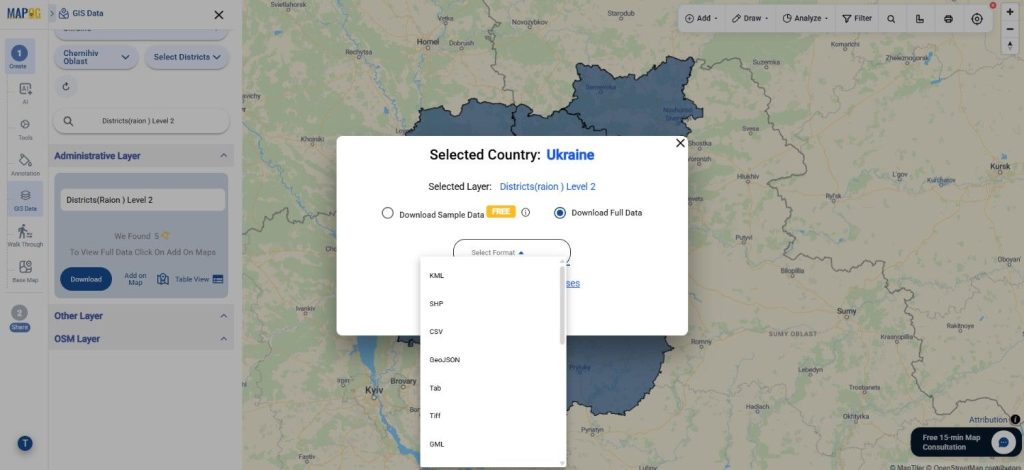Open the Select Districts dropdown
The height and width of the screenshot is (470, 1024).
pos(187,57)
